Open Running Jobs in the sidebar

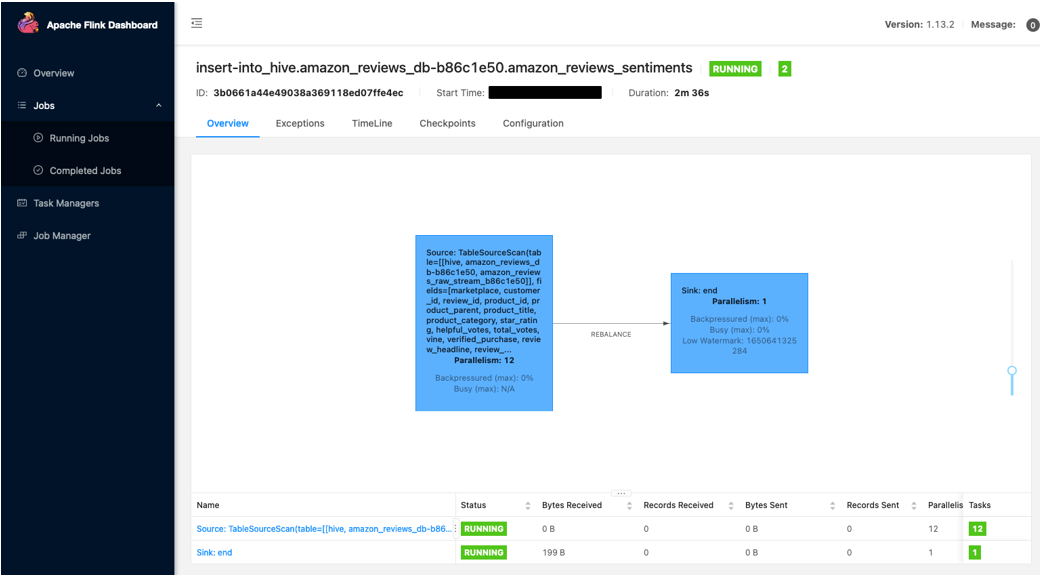click(x=88, y=138)
